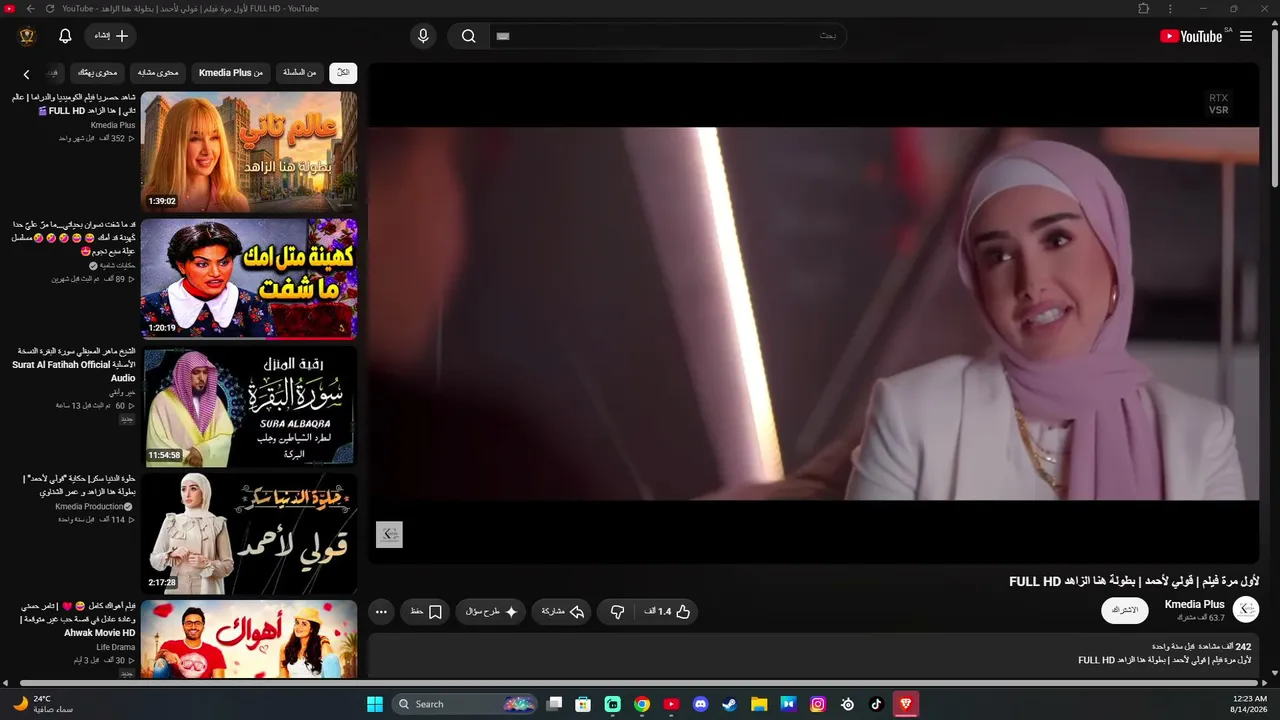The width and height of the screenshot is (1280, 720).
Task: Focus the YouTube search box
Action: pos(666,36)
